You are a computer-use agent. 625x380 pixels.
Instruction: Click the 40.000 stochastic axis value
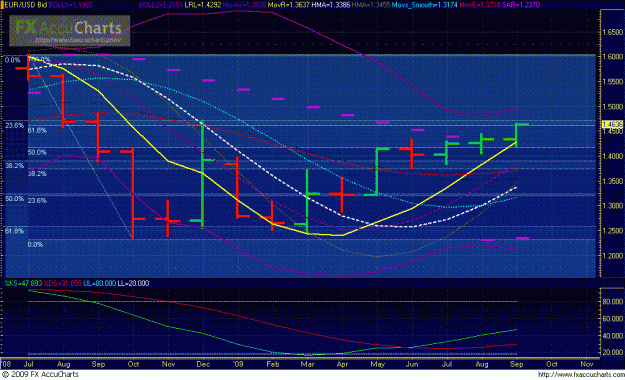tap(613, 336)
